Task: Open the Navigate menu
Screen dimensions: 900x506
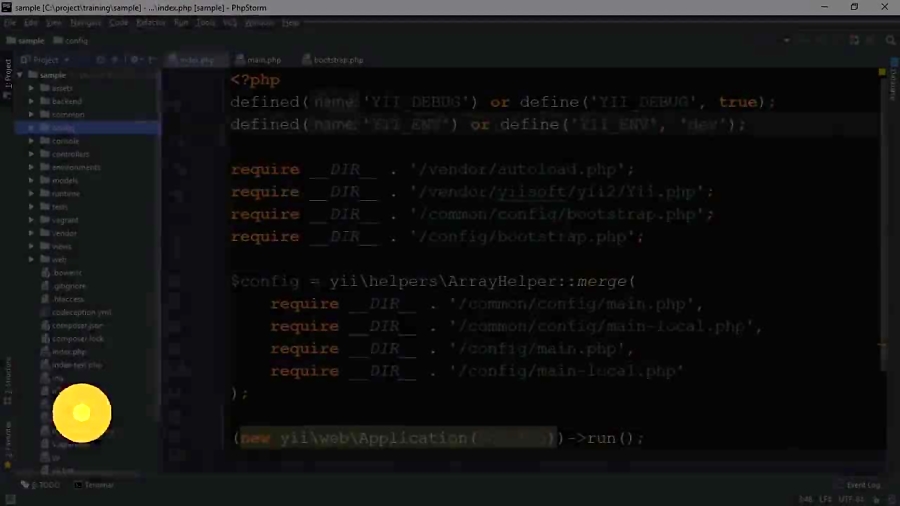Action: 86,23
